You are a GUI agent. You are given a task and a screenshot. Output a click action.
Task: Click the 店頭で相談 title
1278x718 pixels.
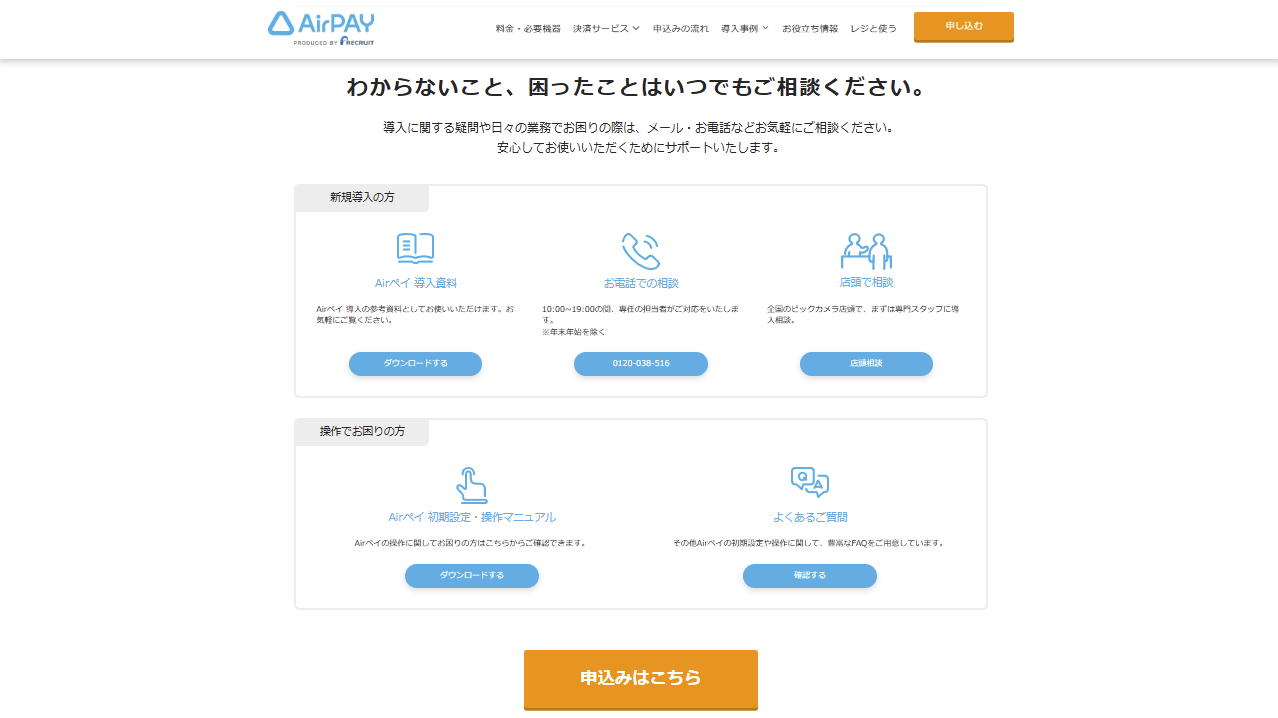[x=866, y=282]
